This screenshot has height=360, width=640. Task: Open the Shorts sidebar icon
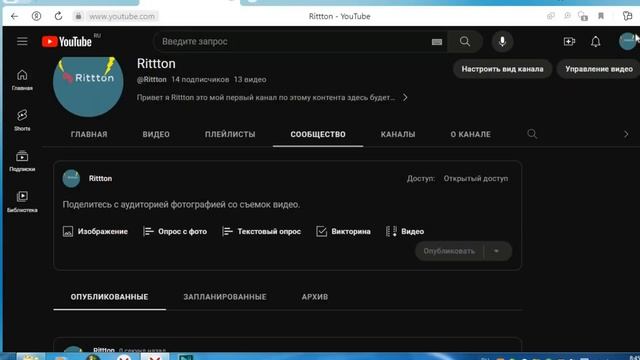coord(22,120)
